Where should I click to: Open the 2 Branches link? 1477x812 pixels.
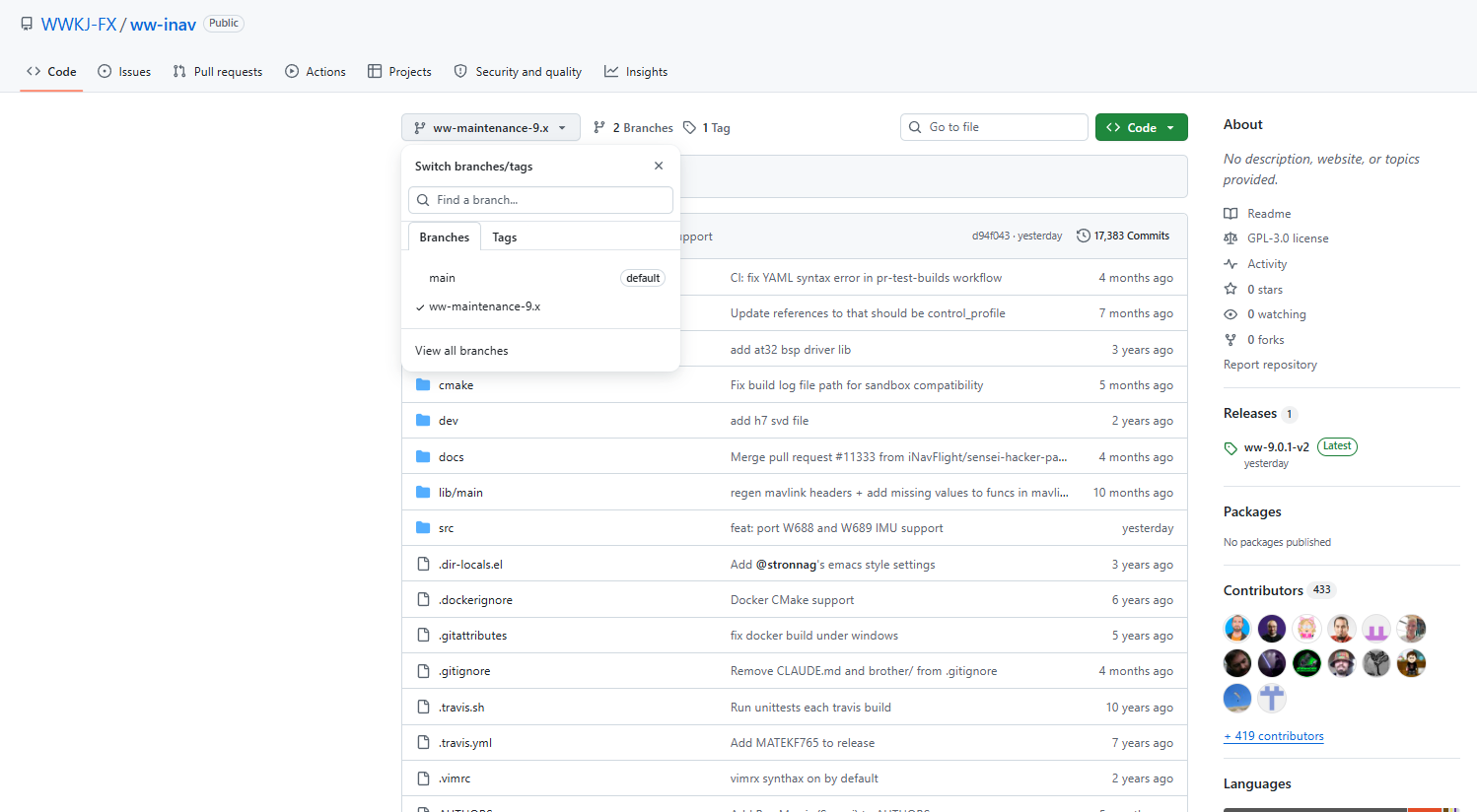click(633, 128)
